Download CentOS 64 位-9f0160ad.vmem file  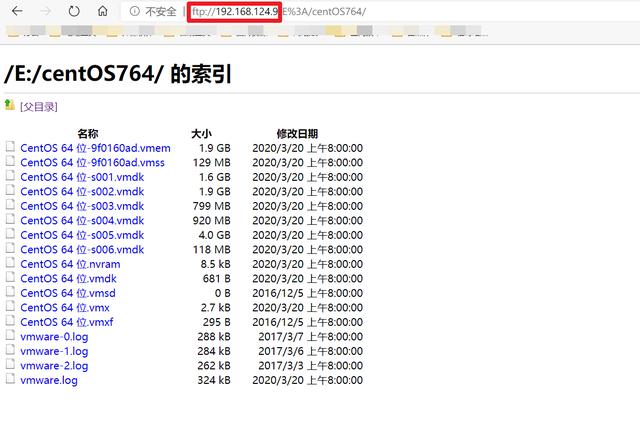tap(96, 148)
